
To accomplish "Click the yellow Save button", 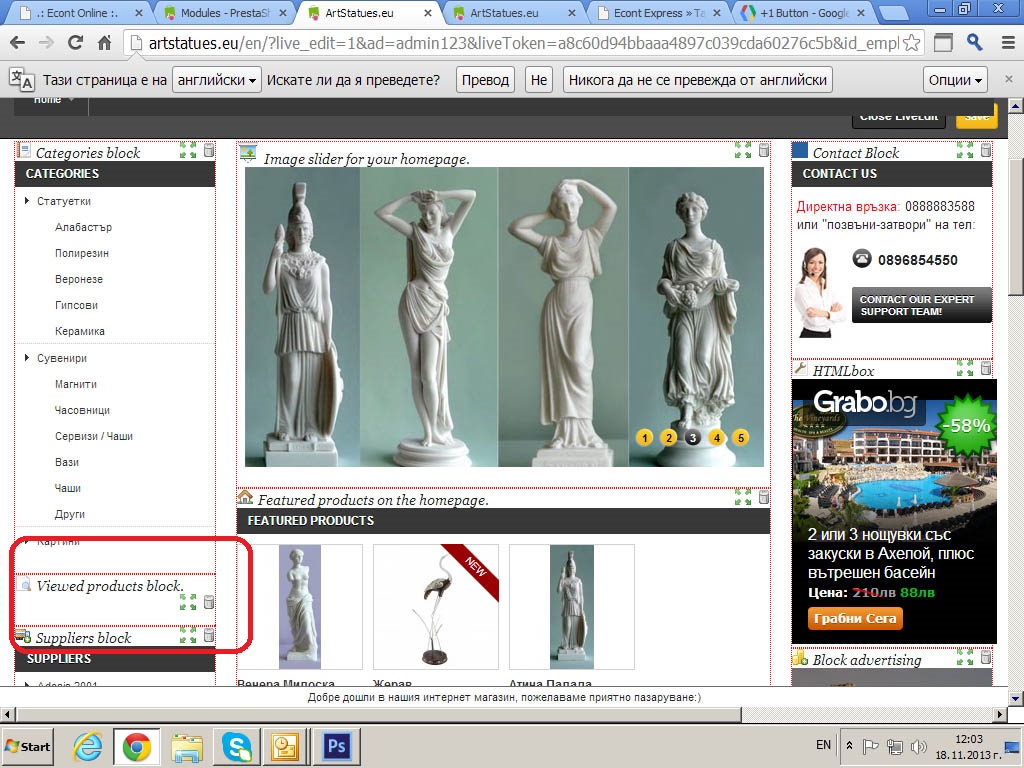I will click(976, 117).
